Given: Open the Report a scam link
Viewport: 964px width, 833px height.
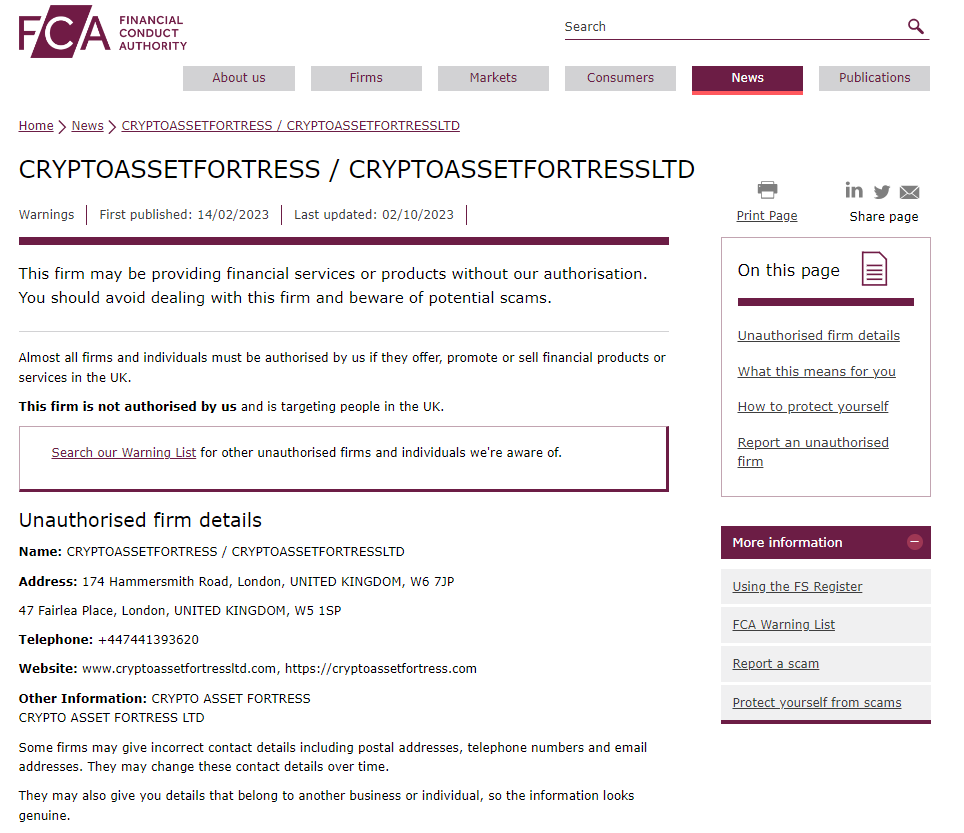Looking at the screenshot, I should pyautogui.click(x=775, y=664).
